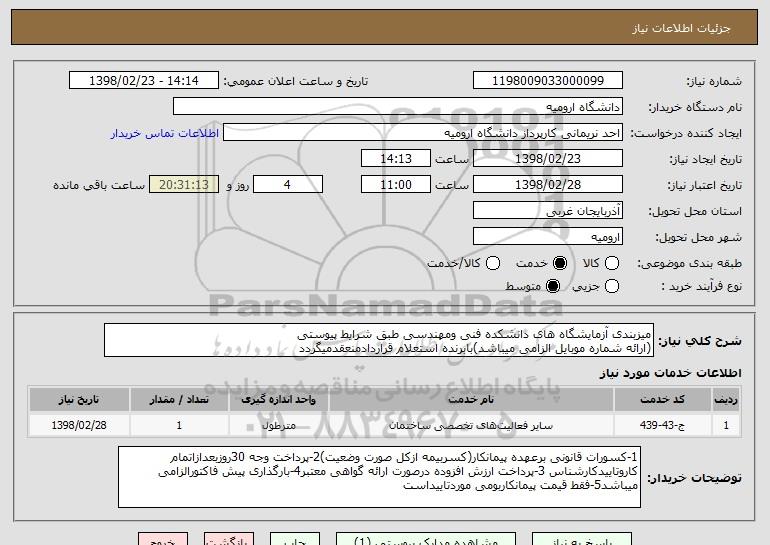Screen dimensions: 770x545
Task: Choose the متوسط purchase type radio
Action: coord(552,286)
